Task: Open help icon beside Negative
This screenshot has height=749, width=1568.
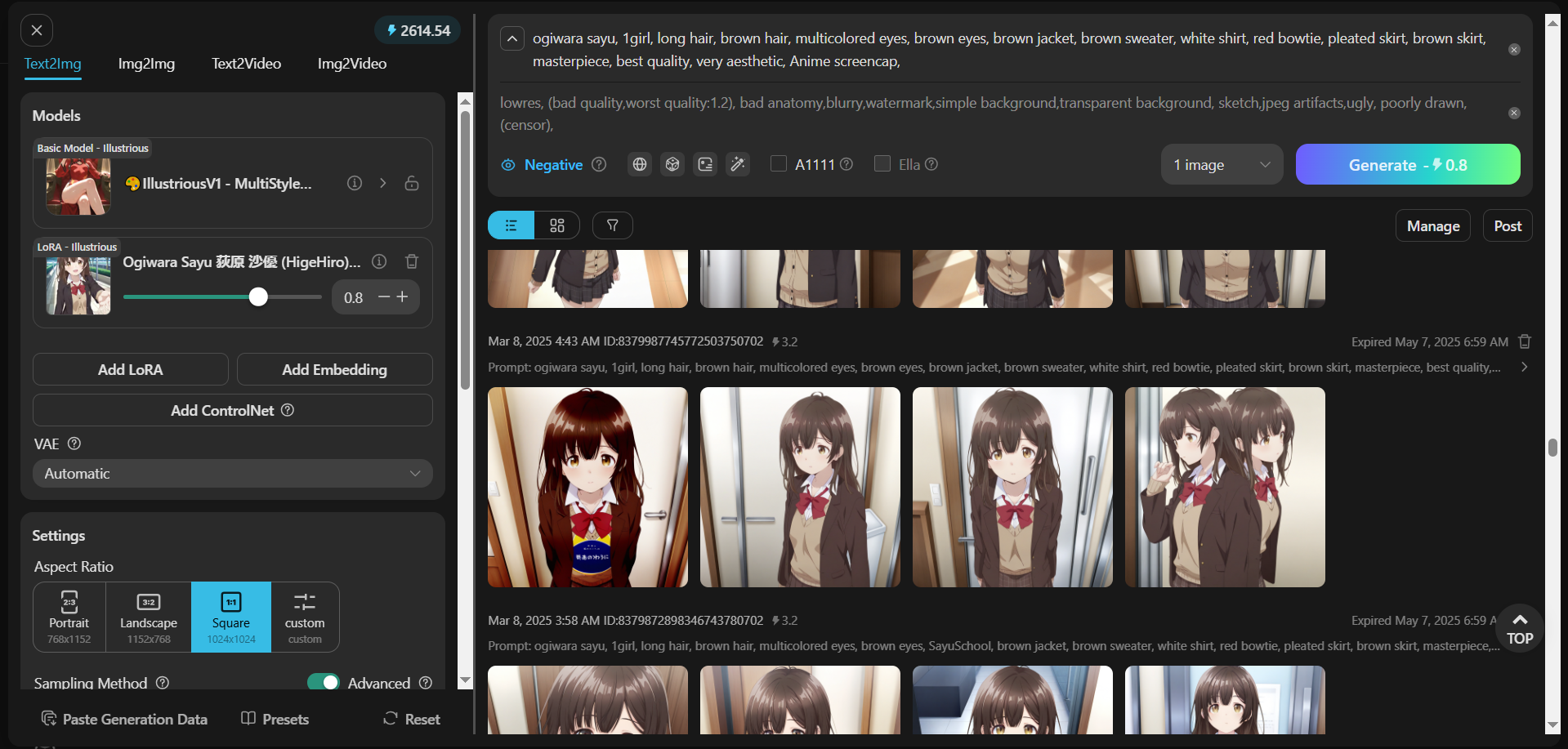Action: tap(599, 164)
